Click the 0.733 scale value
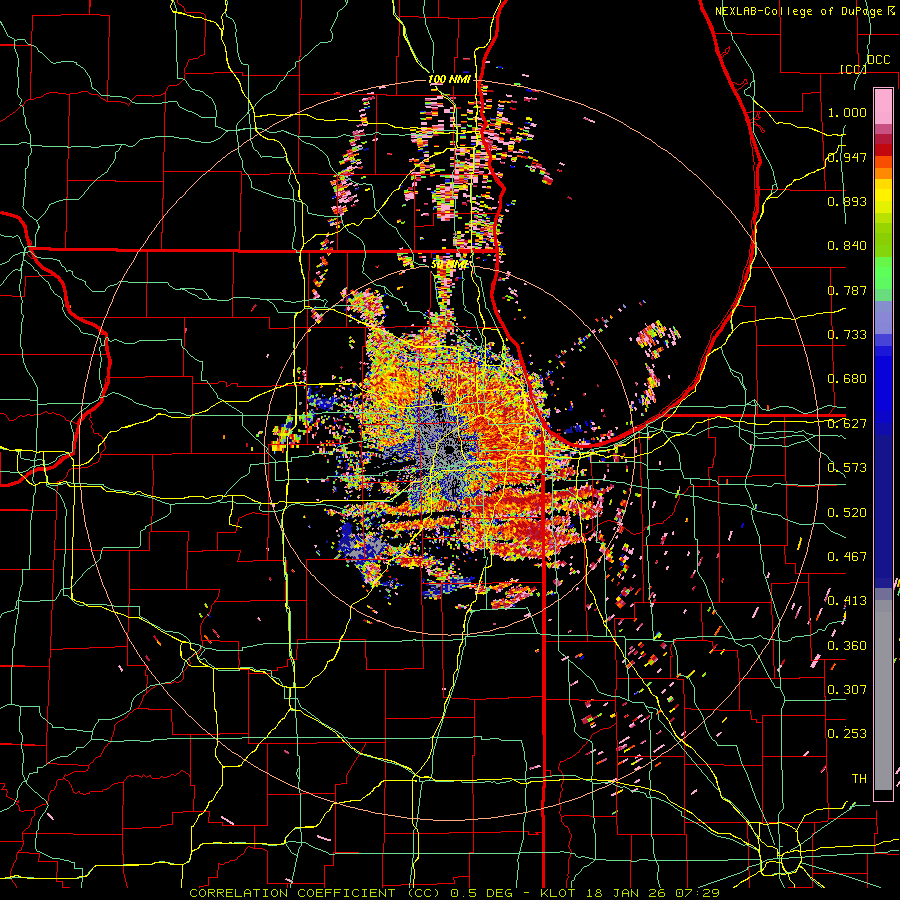This screenshot has height=900, width=900. 847,335
